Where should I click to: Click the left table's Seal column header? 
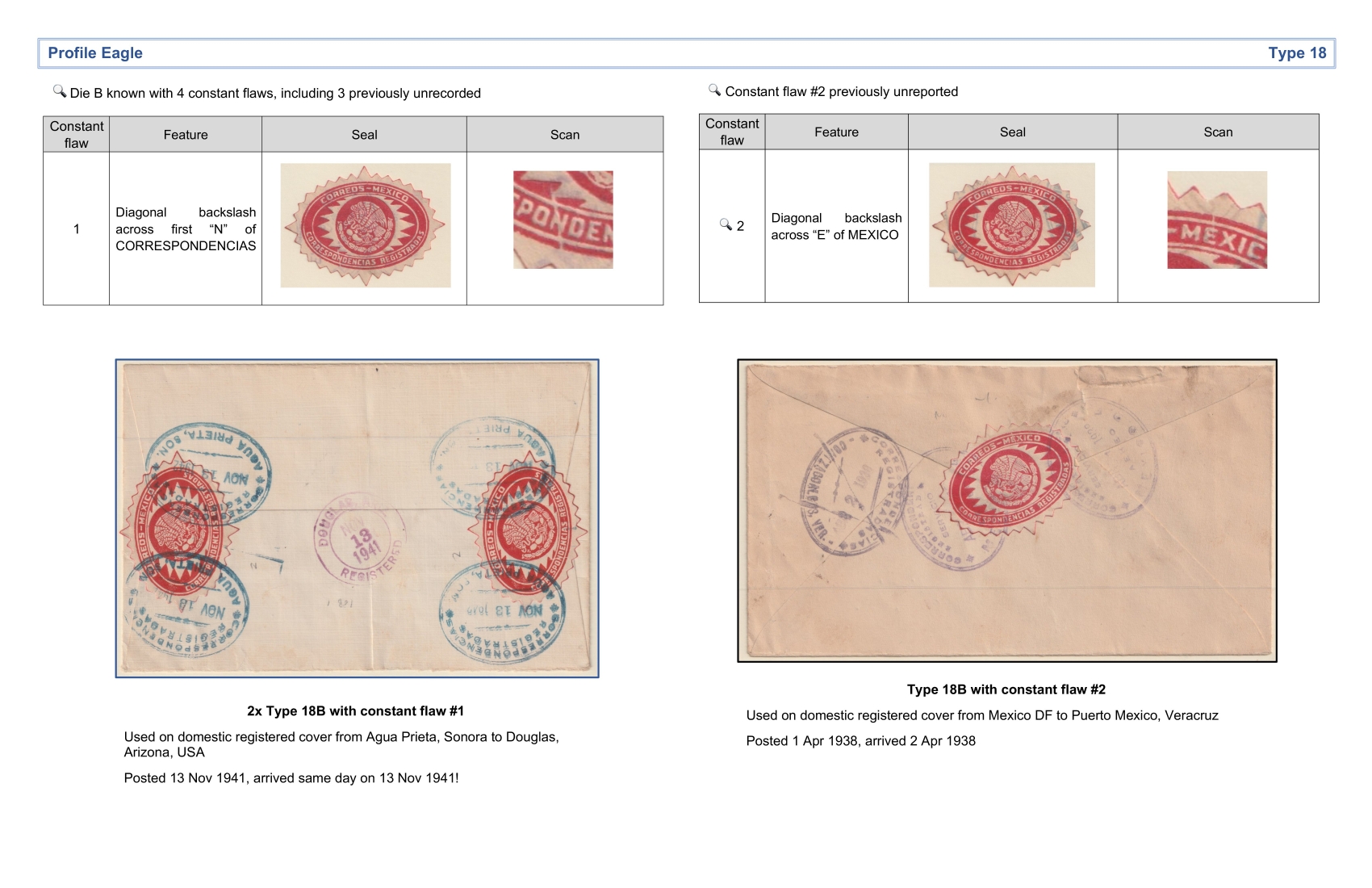(364, 135)
